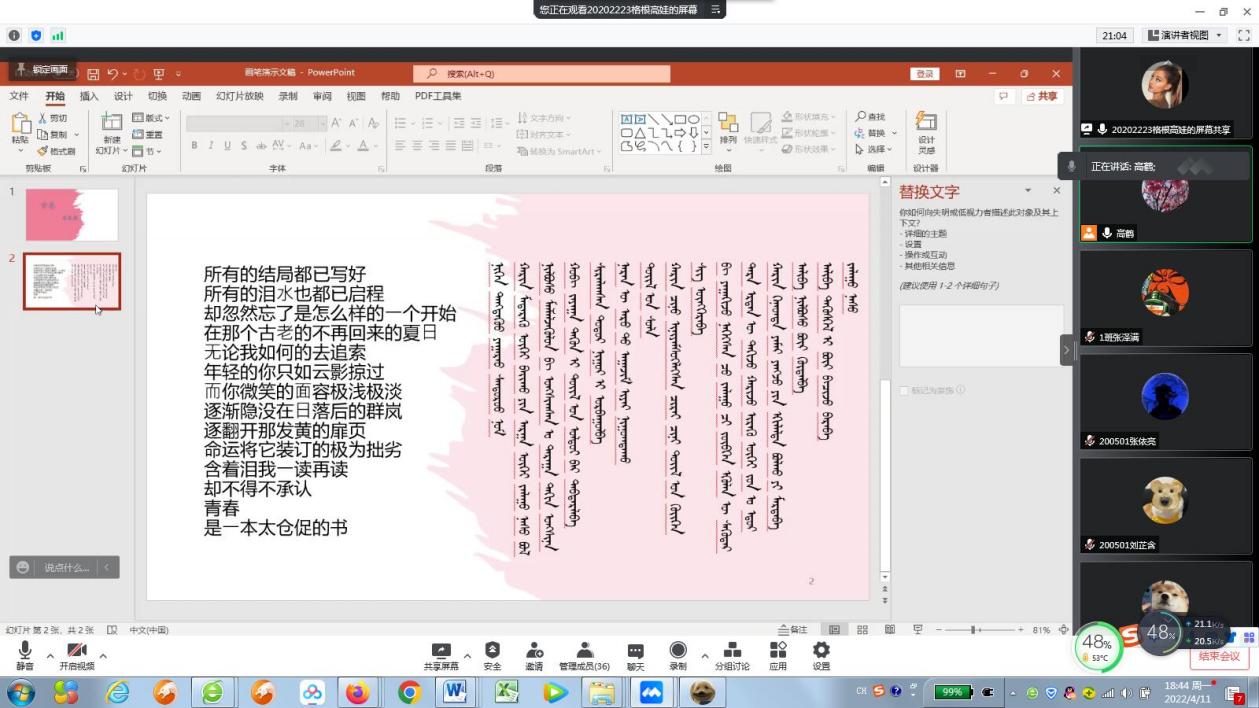This screenshot has height=708, width=1259.
Task: Click the 结束会议 end meeting button
Action: coord(1218,657)
